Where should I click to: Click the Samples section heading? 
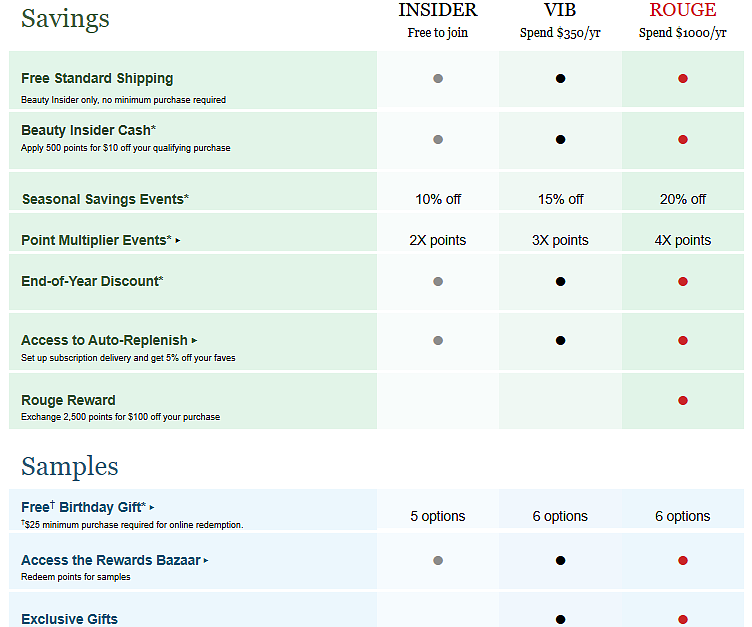70,466
